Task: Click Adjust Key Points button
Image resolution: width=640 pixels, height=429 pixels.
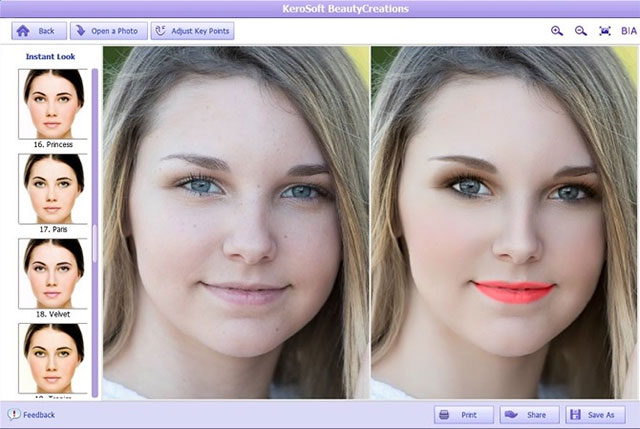Action: coord(192,31)
